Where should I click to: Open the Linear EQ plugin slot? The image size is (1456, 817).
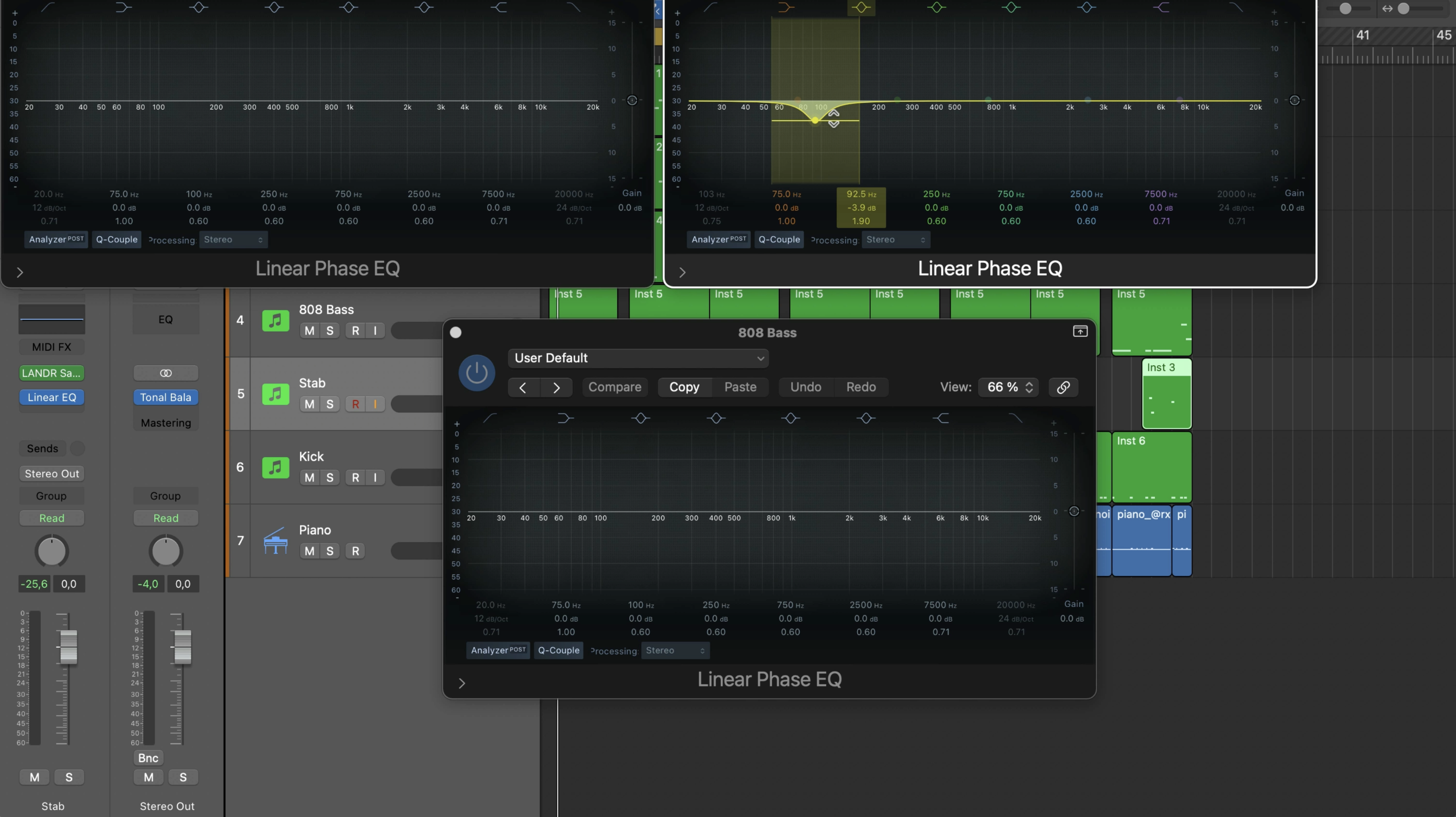51,397
